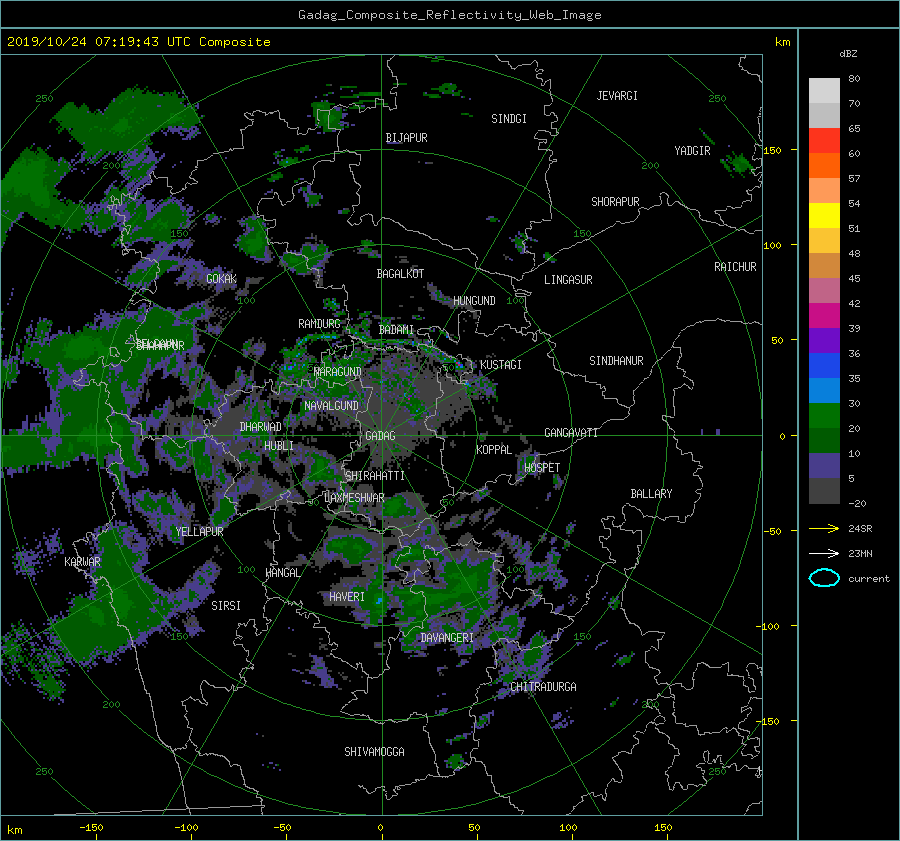This screenshot has height=841, width=900.
Task: Click the BADAMI city label
Action: pyautogui.click(x=396, y=330)
